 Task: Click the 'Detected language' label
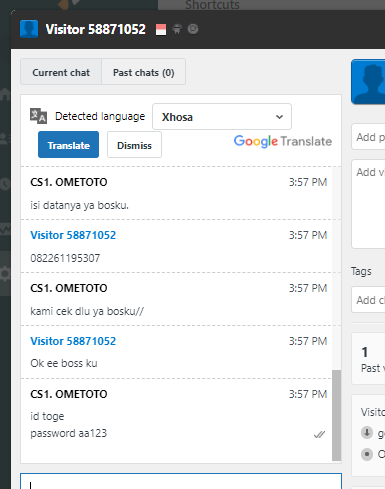click(100, 116)
